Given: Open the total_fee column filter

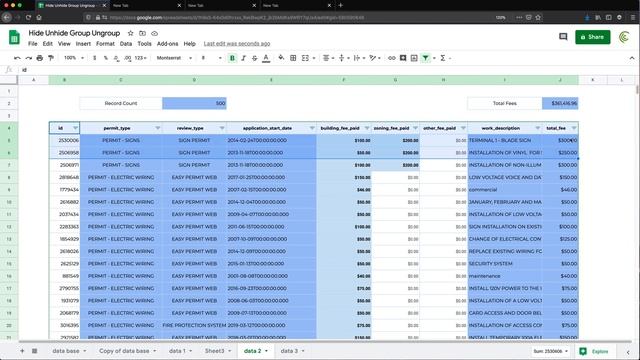Looking at the screenshot, I should 574,128.
